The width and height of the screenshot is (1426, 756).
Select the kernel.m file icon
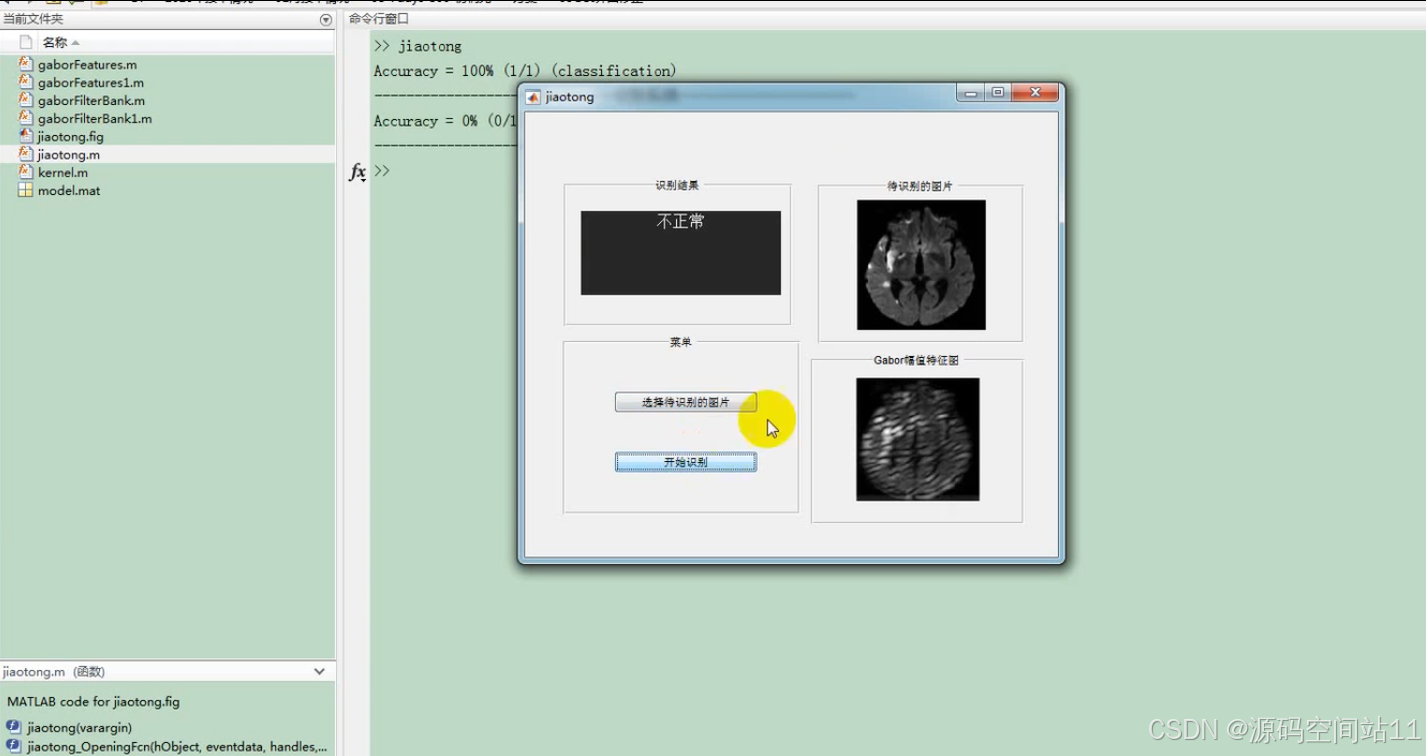(x=25, y=172)
